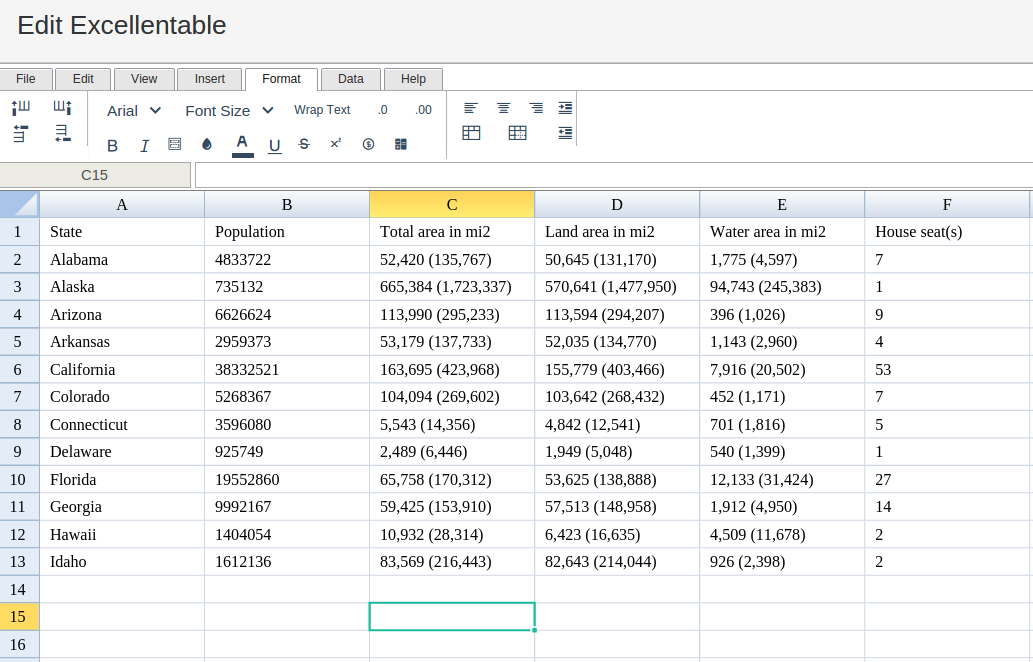Open the Arial font family dropdown
The width and height of the screenshot is (1033, 662).
coord(134,110)
